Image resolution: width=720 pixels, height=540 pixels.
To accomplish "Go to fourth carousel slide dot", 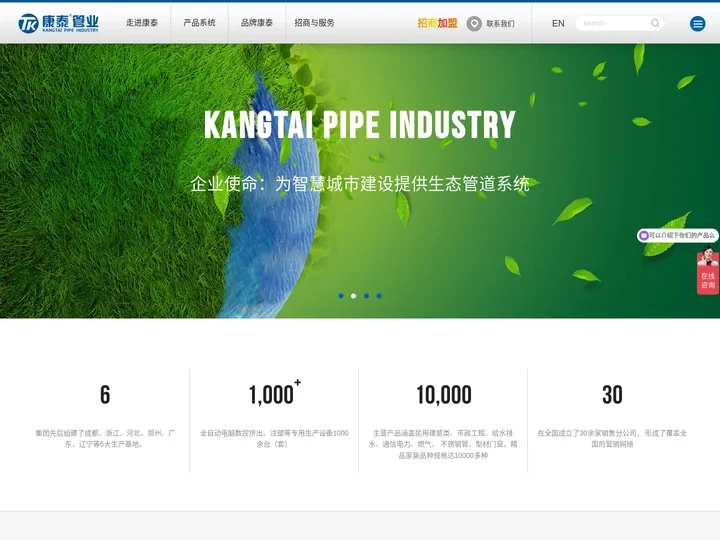I will coord(379,296).
